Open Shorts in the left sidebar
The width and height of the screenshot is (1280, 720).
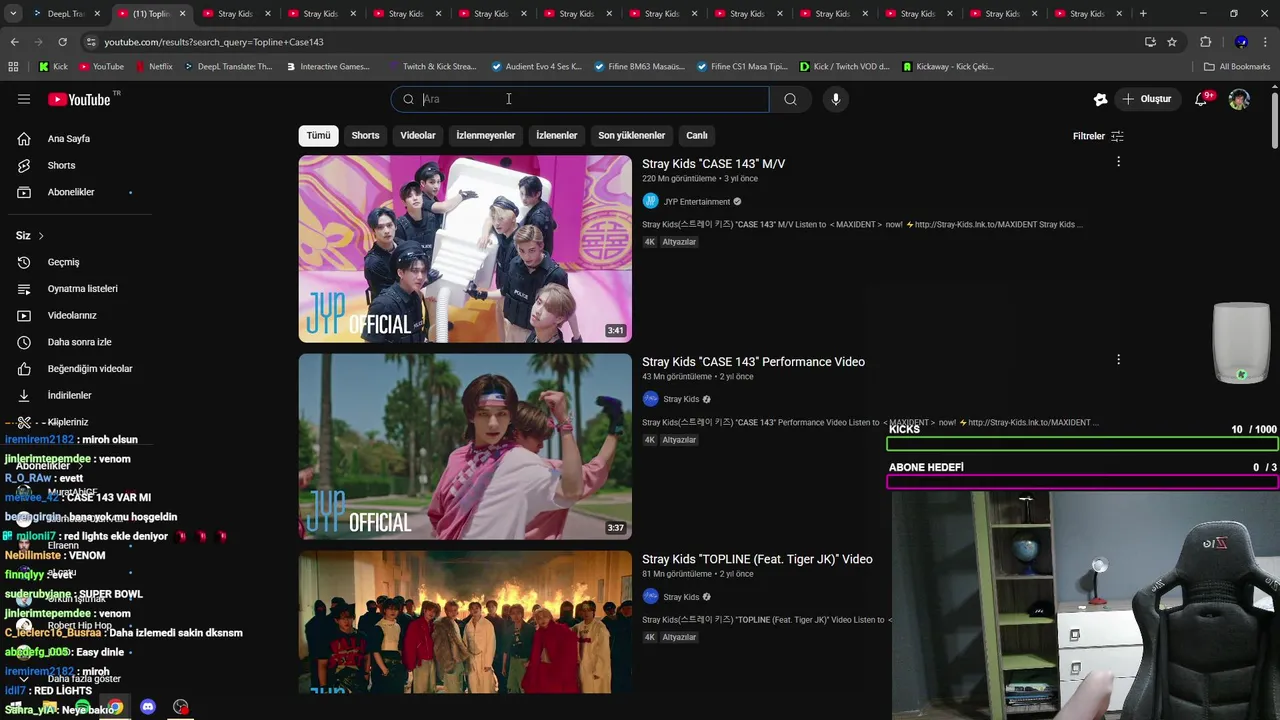pyautogui.click(x=61, y=165)
